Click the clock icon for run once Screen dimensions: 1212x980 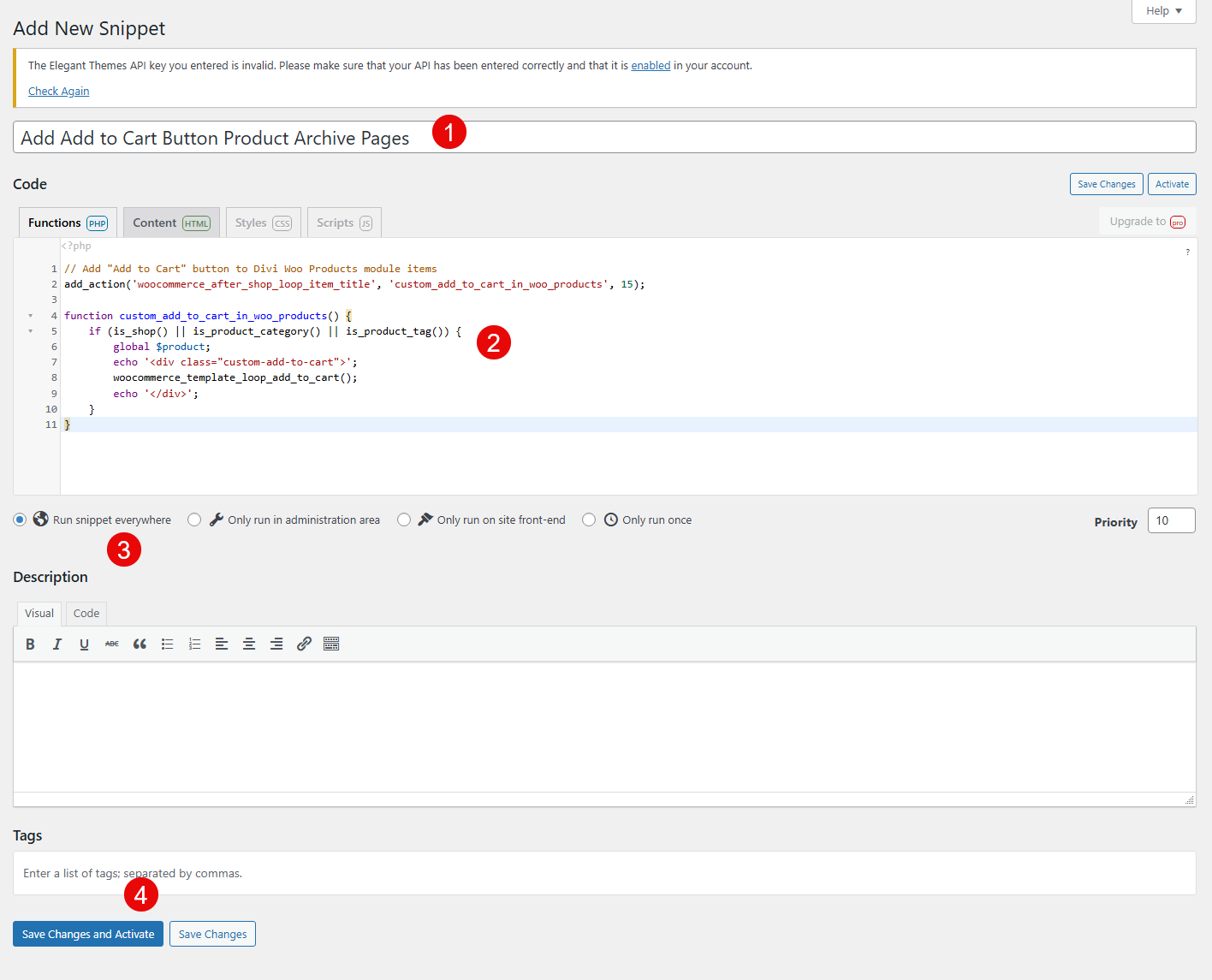click(x=611, y=520)
